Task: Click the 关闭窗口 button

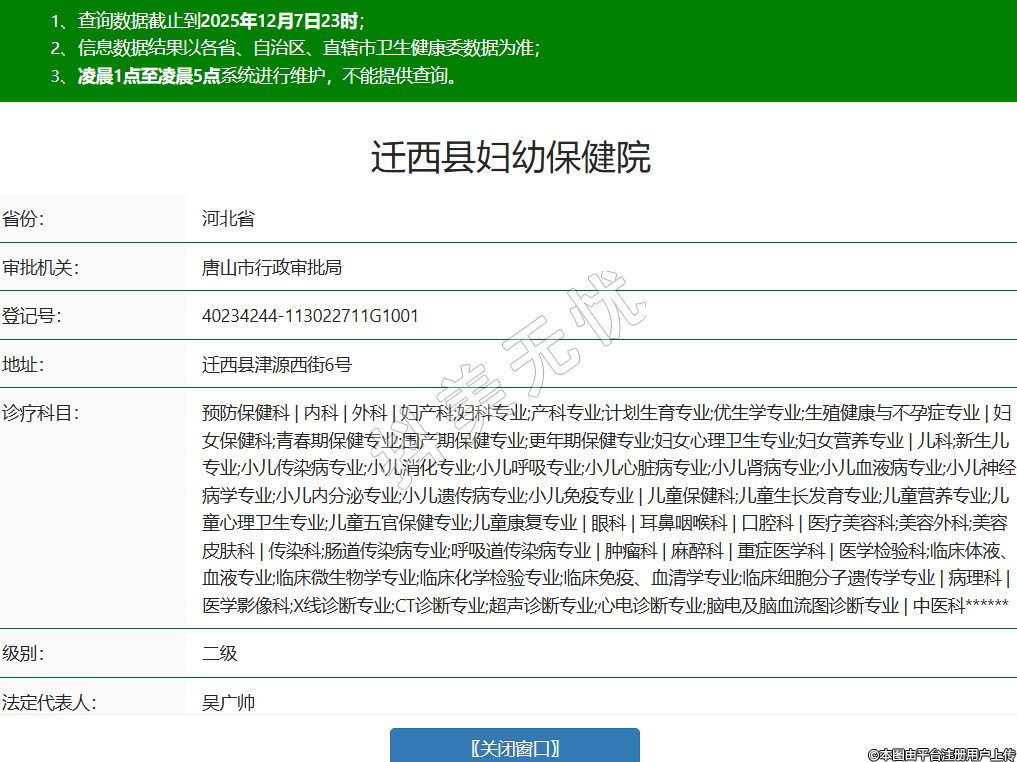Action: tap(514, 748)
